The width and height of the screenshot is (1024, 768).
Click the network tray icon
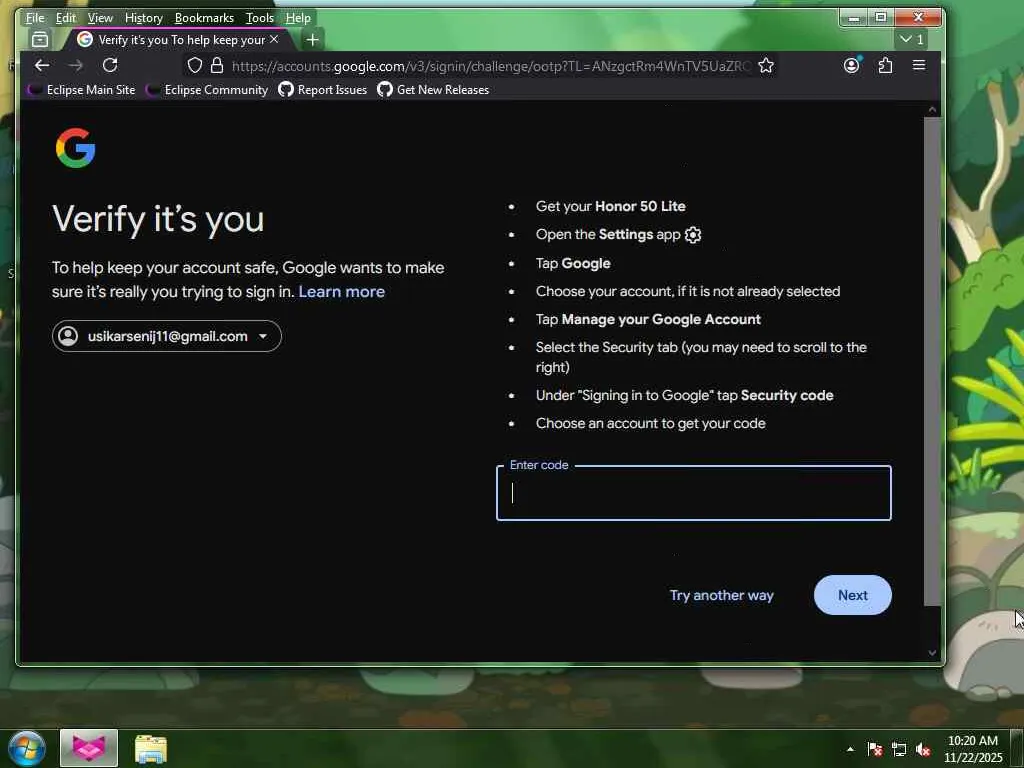coord(899,749)
